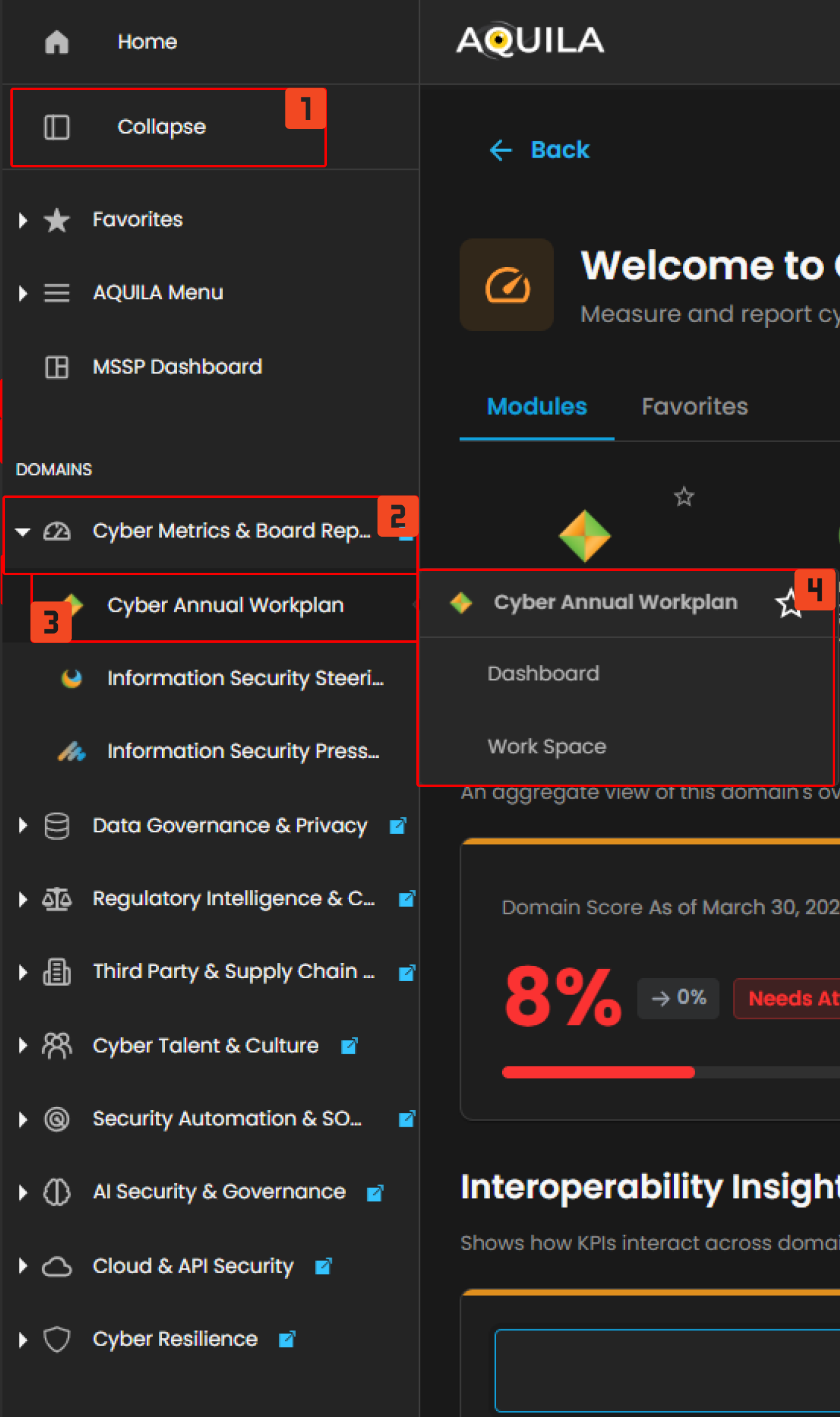Click the MSSP Dashboard layout icon

57,367
